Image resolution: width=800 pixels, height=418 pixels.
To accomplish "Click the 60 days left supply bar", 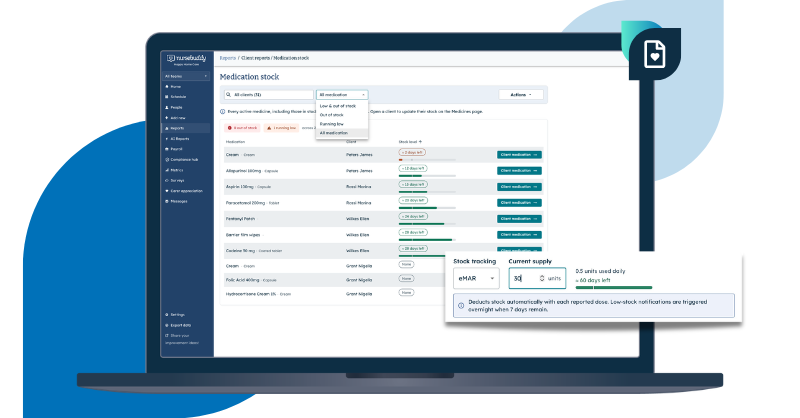I will [x=614, y=288].
